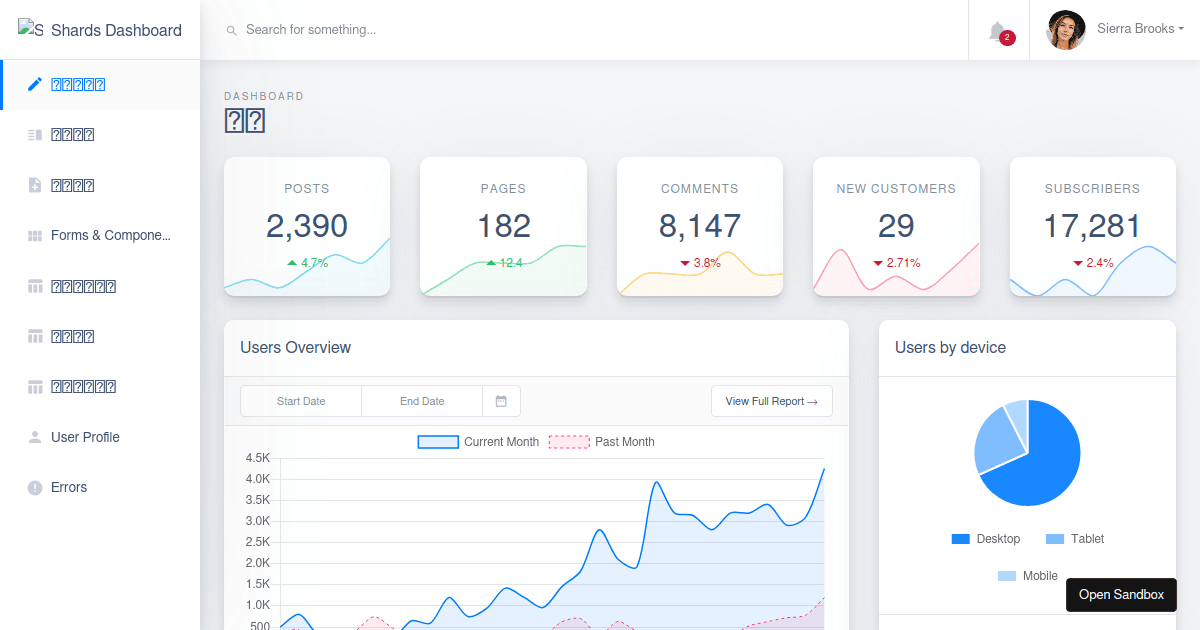
Task: Open the date picker with the calendar button
Action: (x=500, y=400)
